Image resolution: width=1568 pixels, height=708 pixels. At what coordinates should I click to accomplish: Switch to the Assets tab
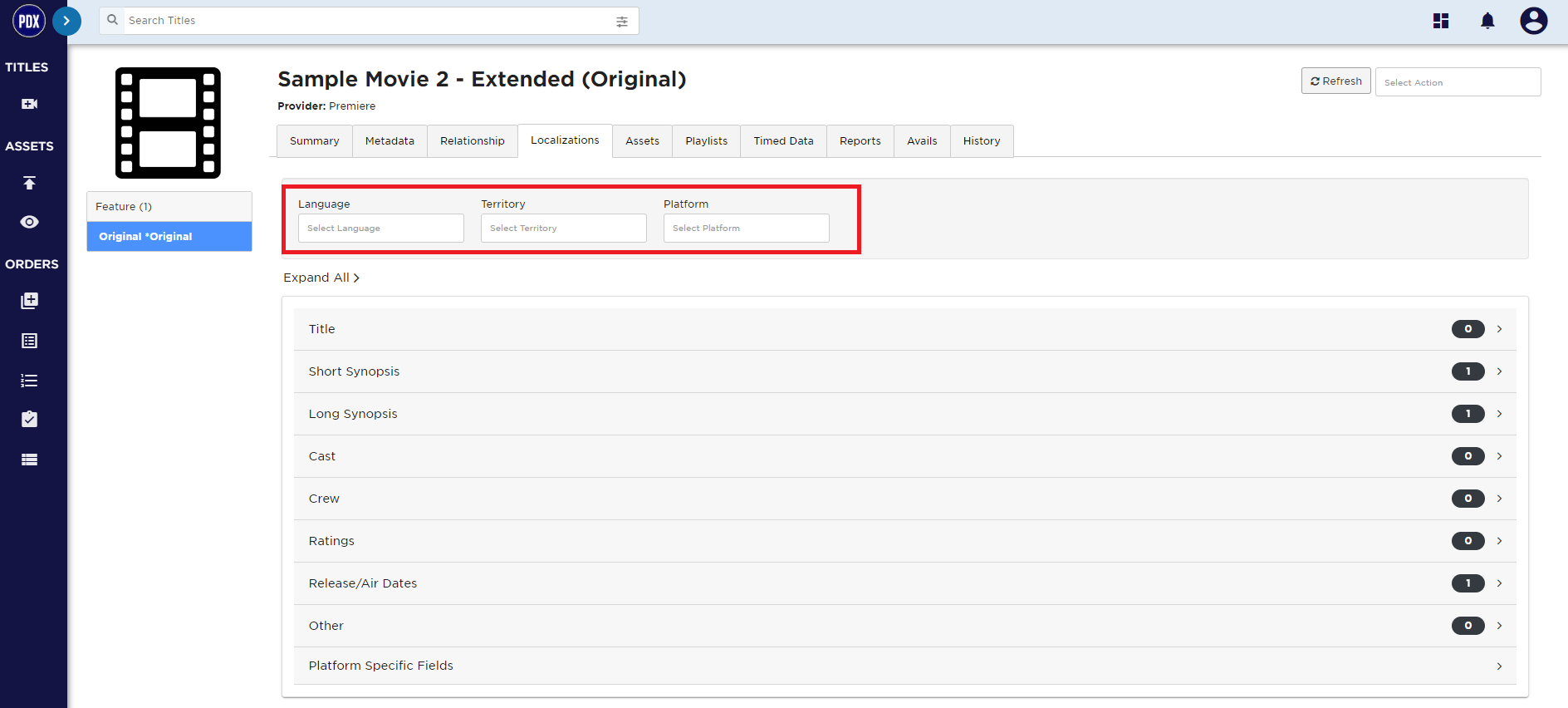tap(643, 141)
